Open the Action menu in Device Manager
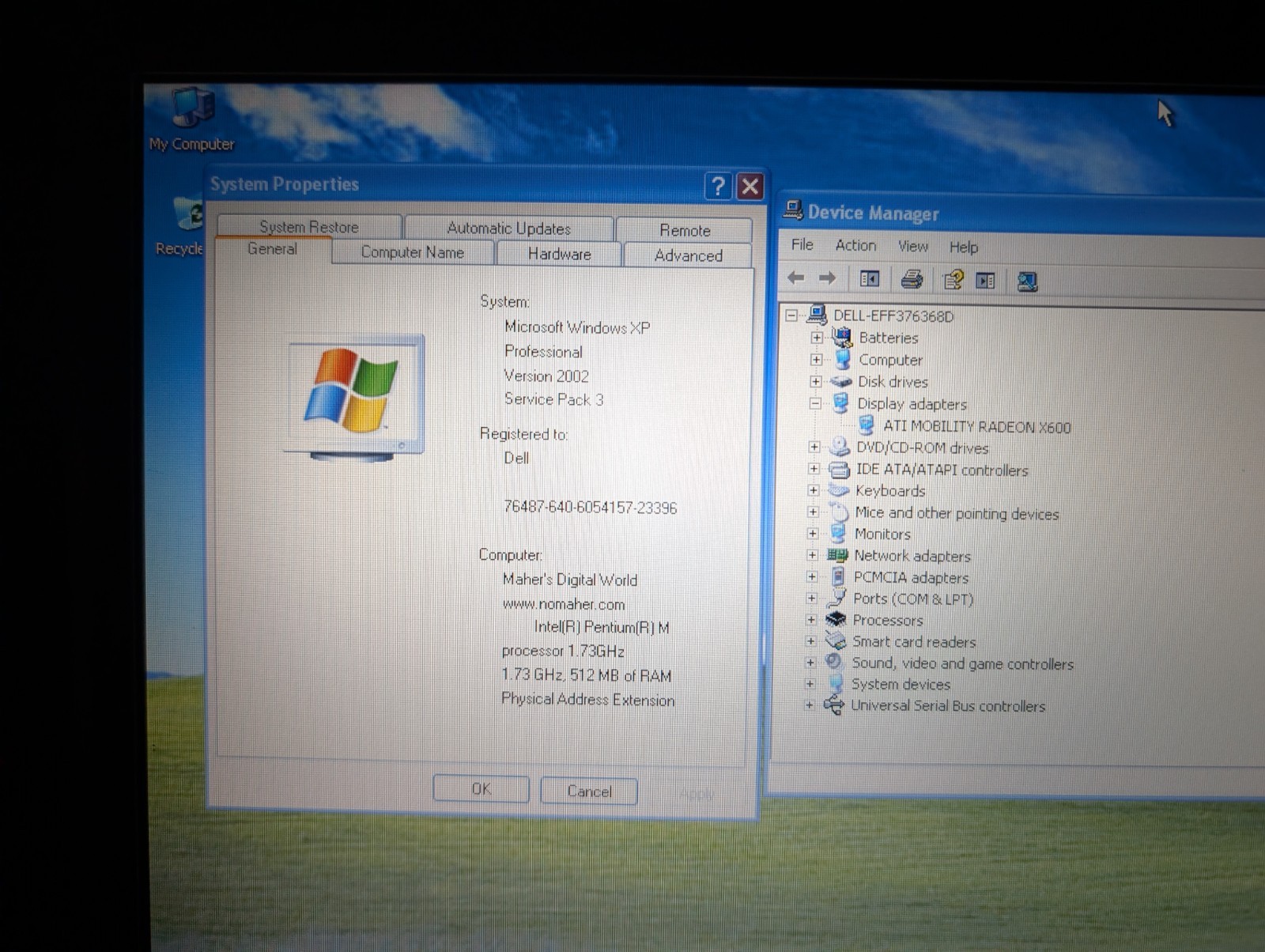 [855, 246]
